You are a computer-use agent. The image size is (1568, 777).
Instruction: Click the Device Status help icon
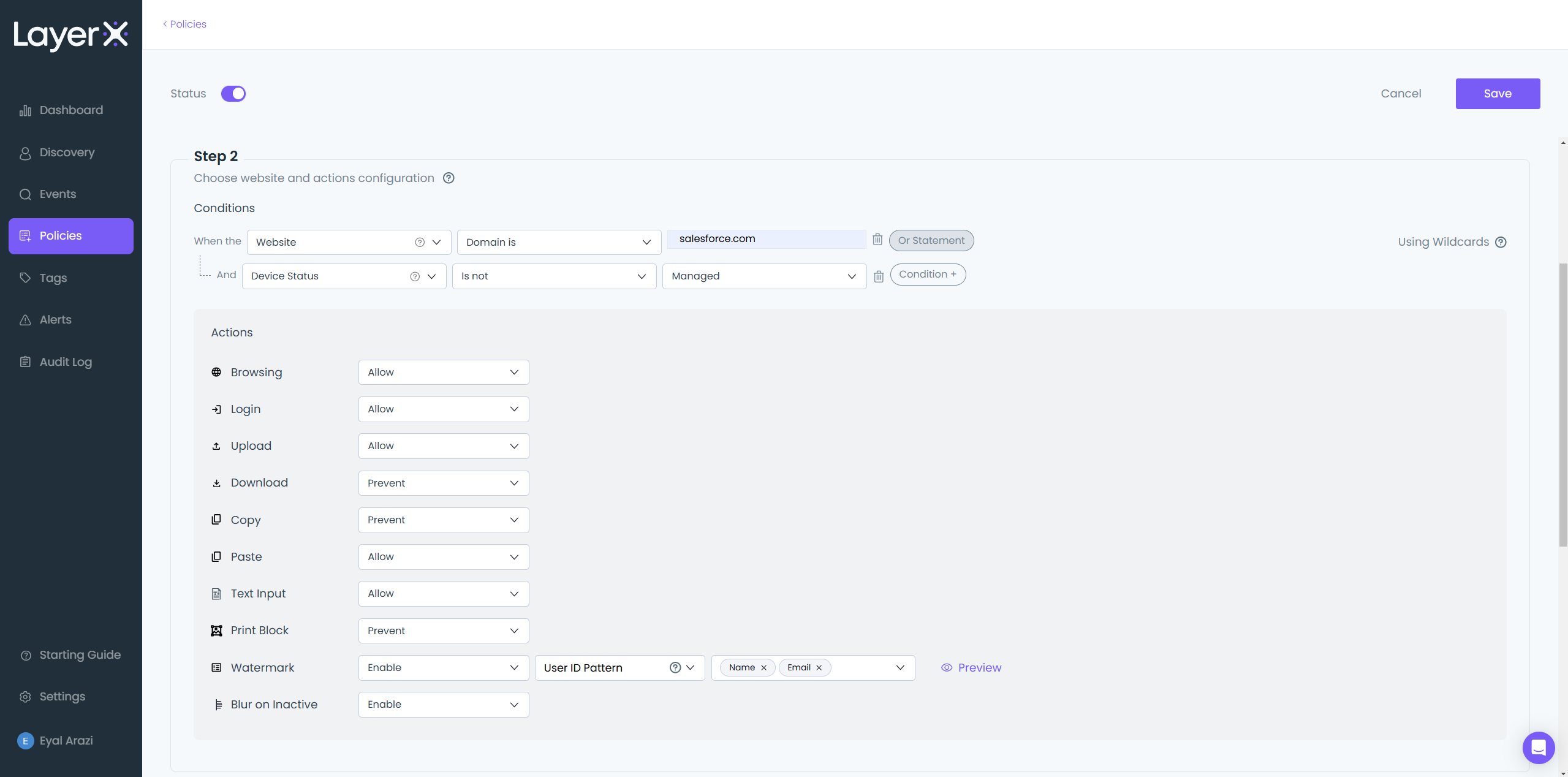(x=415, y=276)
